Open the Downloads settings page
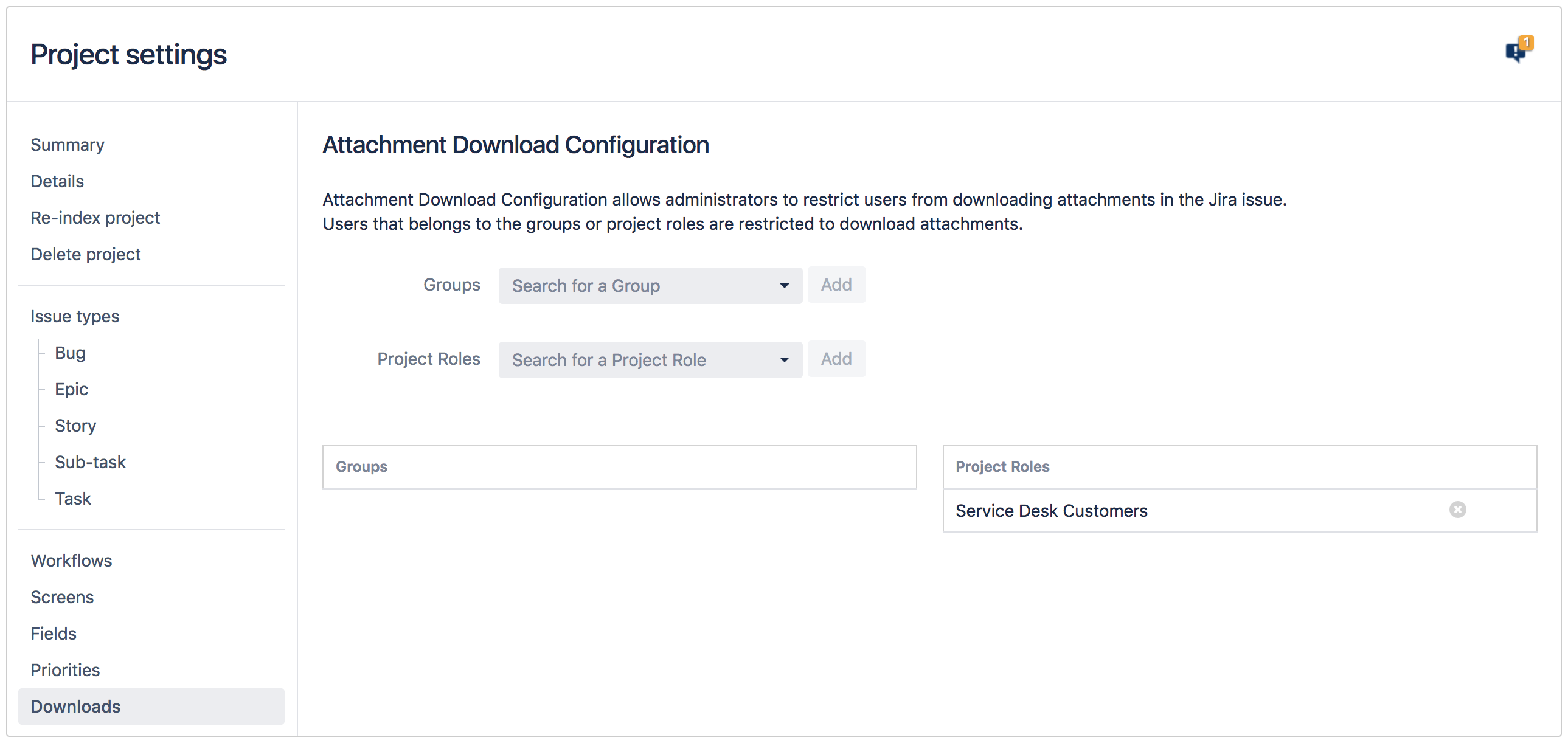 tap(75, 707)
